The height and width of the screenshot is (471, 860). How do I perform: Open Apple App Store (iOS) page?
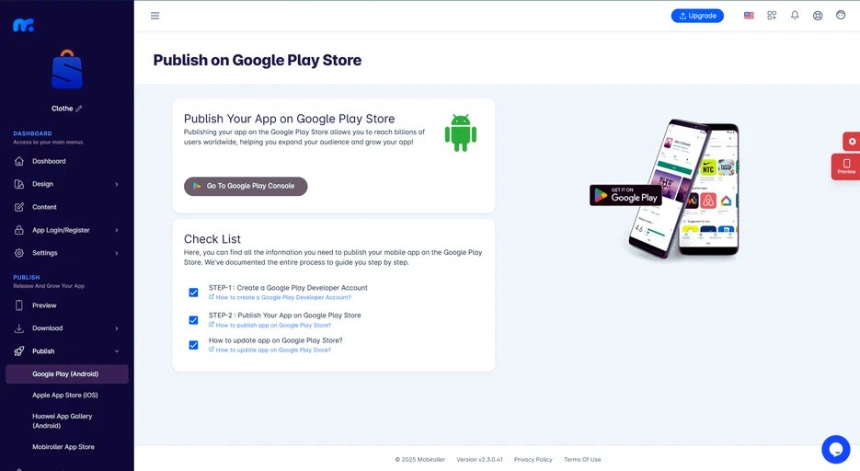point(65,395)
